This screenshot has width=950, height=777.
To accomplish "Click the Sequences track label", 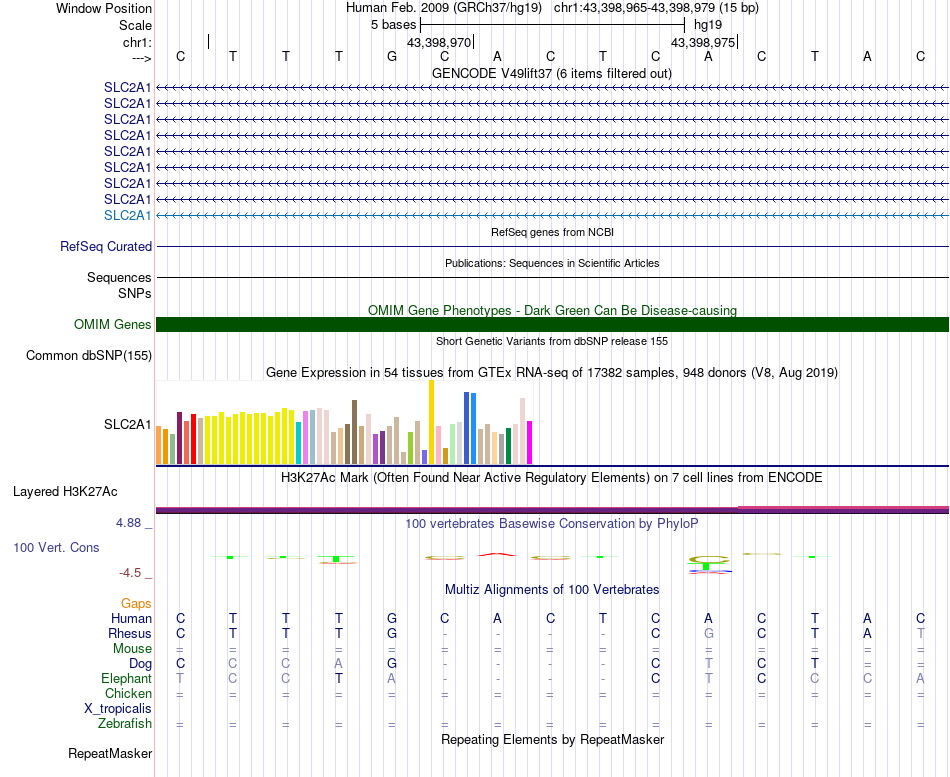I will 119,278.
